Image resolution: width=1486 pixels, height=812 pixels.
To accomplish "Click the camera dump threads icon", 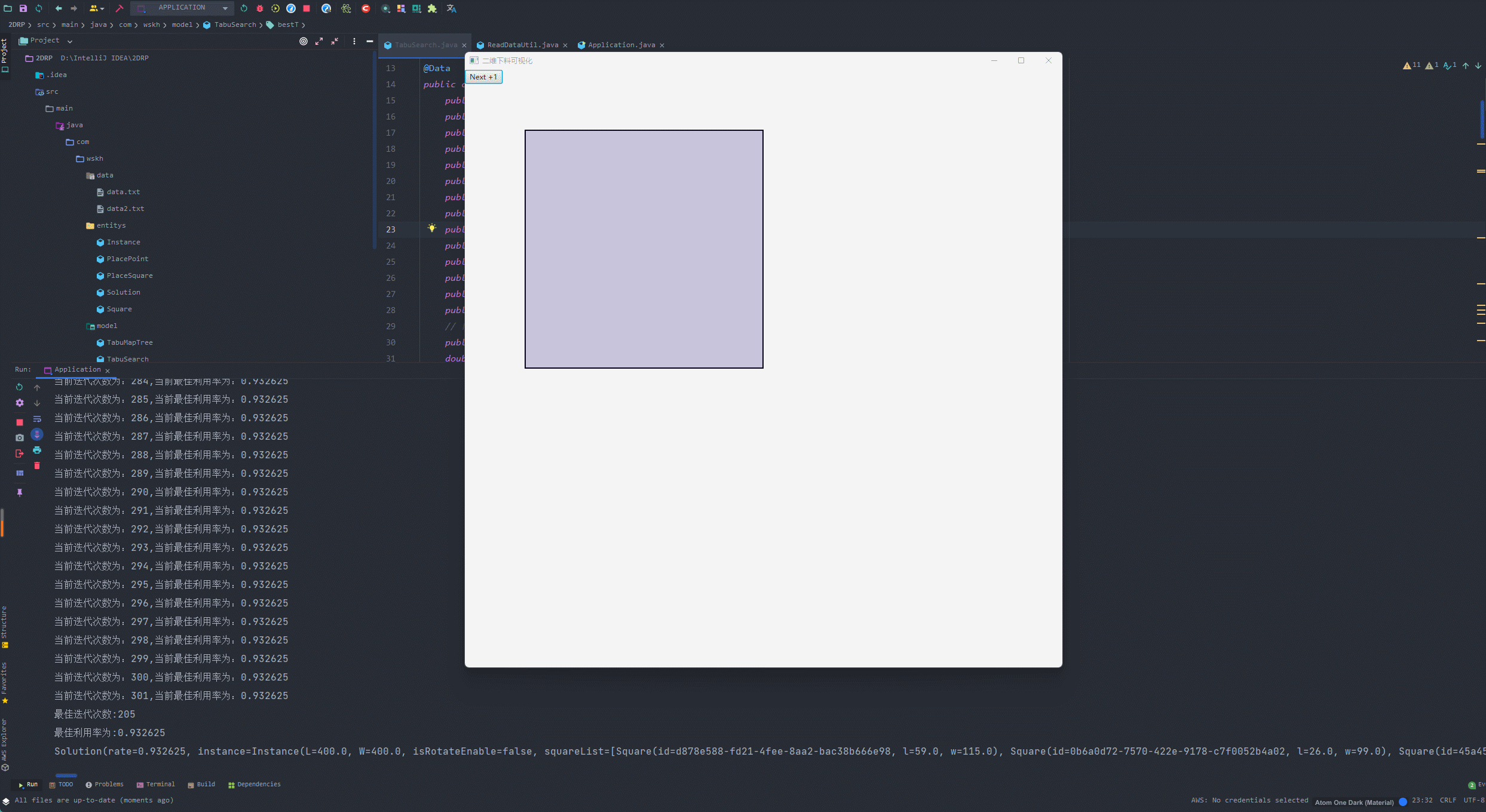I will pos(20,437).
